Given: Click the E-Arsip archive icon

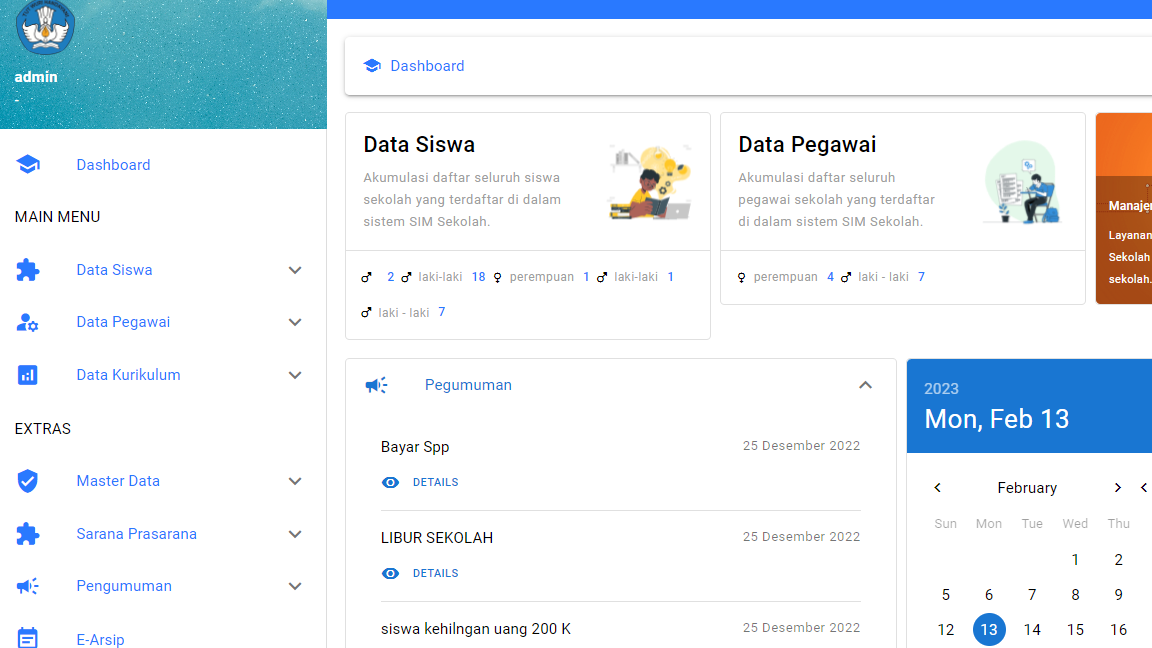Looking at the screenshot, I should (x=27, y=636).
